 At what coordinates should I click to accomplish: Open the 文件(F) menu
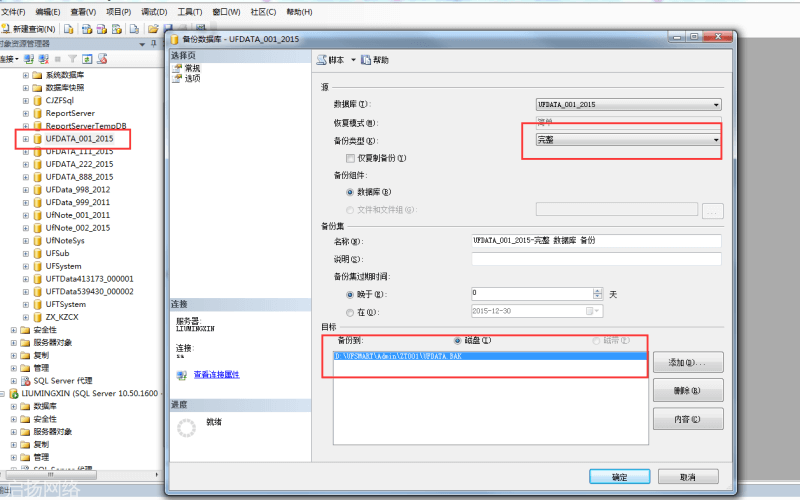(x=13, y=12)
